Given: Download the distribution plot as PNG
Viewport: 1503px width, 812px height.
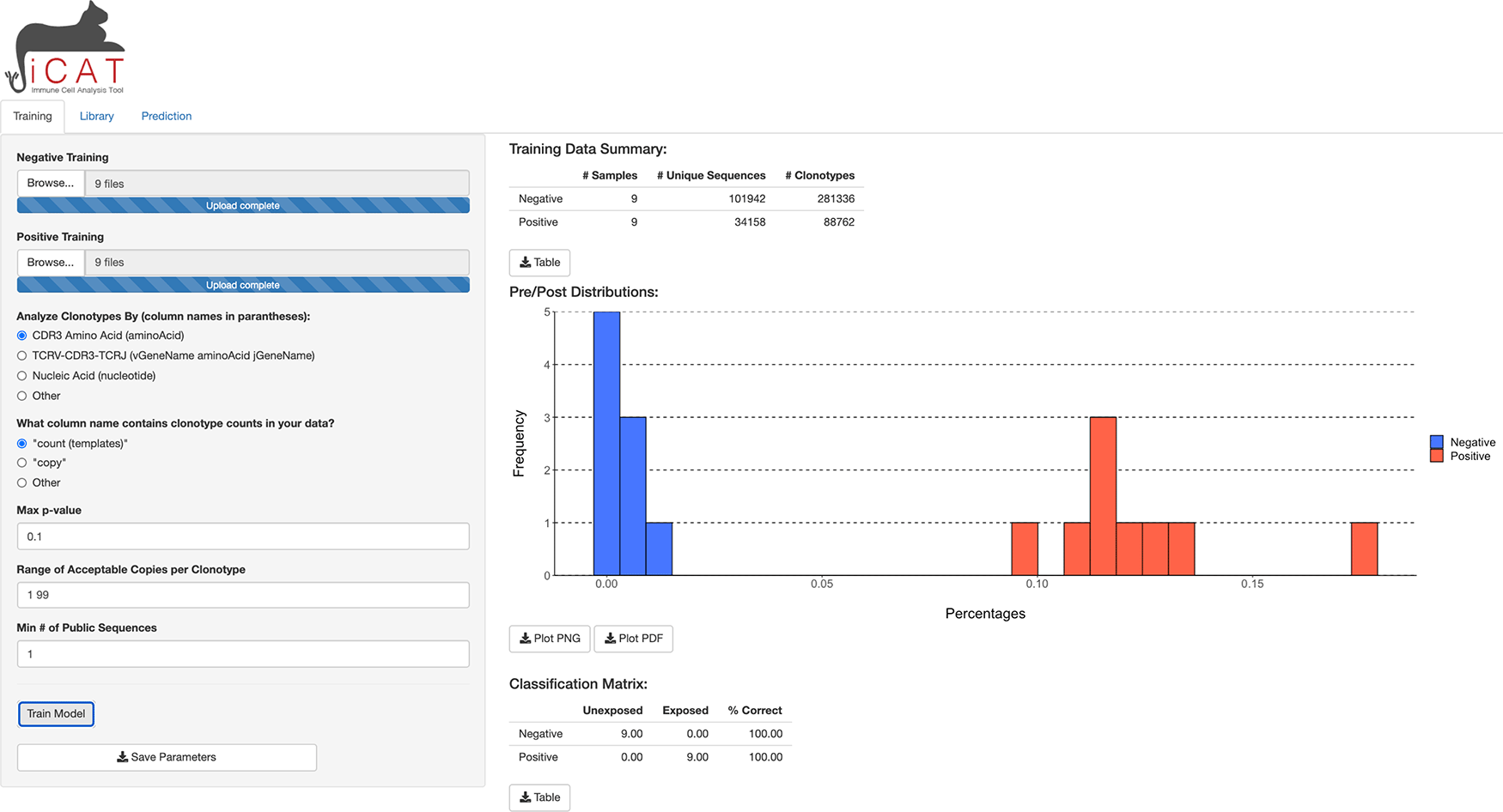Looking at the screenshot, I should [550, 639].
